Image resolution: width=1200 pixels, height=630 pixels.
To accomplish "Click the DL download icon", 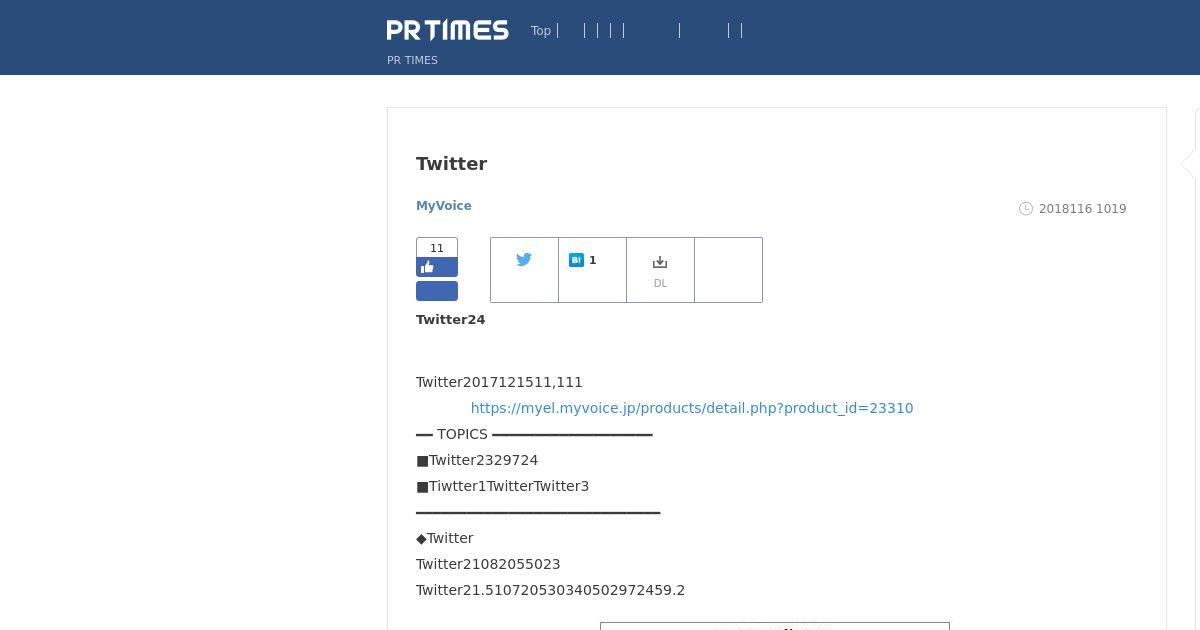I will click(x=660, y=263).
